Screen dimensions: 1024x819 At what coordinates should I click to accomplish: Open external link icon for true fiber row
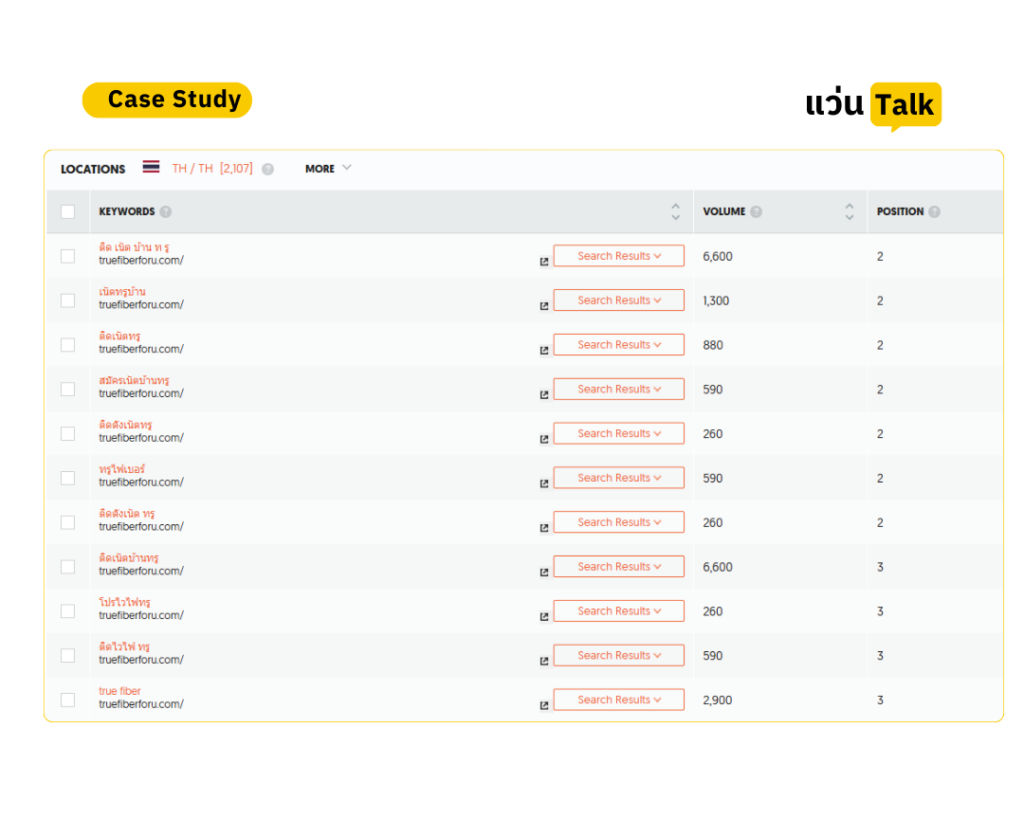point(544,706)
